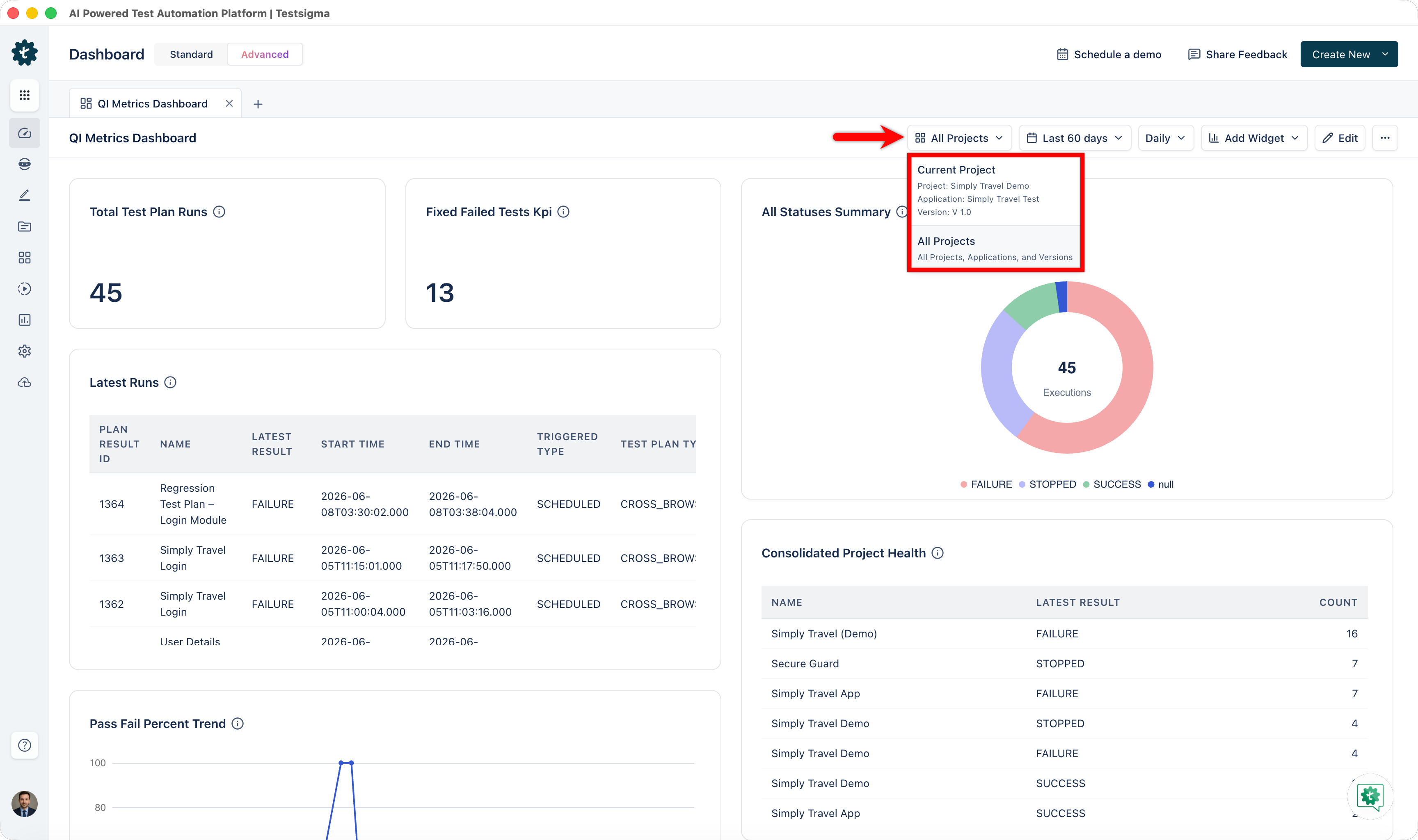The image size is (1418, 840).
Task: Click the TRIGGERED TYPE column header
Action: (567, 444)
